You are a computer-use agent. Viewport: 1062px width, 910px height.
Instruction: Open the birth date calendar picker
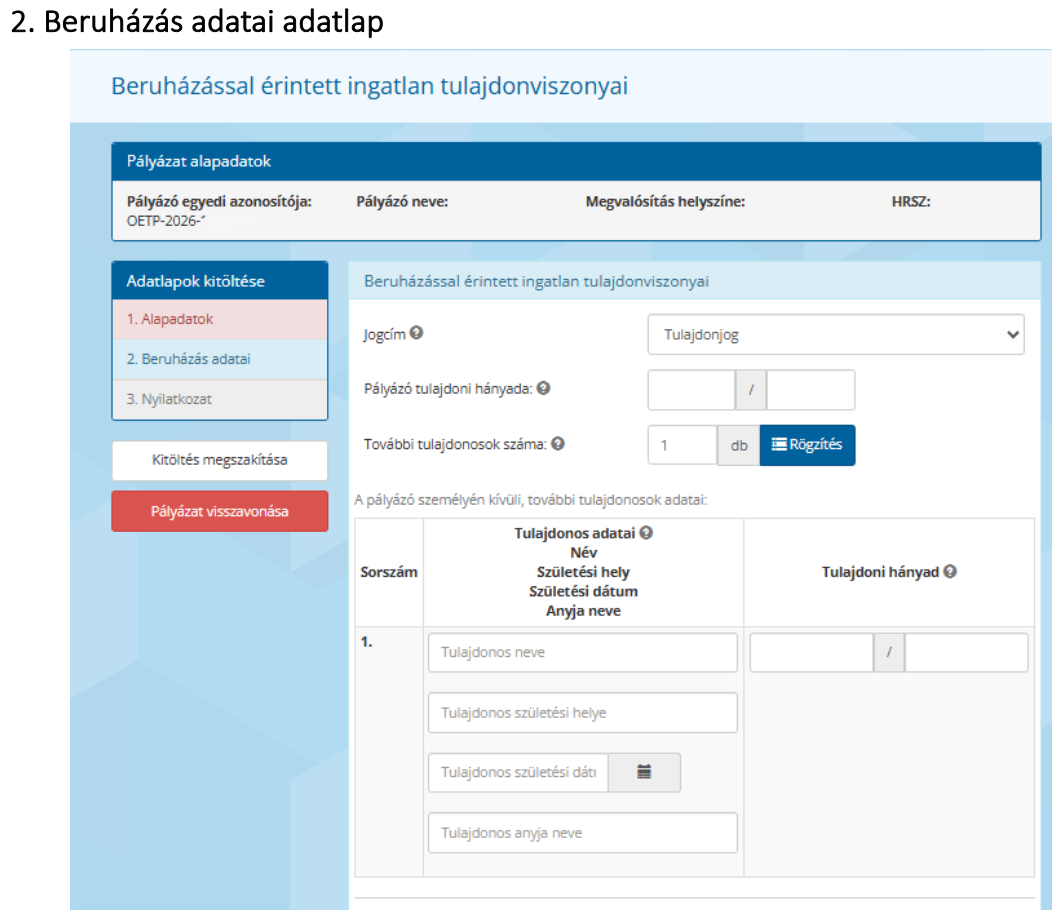point(644,772)
